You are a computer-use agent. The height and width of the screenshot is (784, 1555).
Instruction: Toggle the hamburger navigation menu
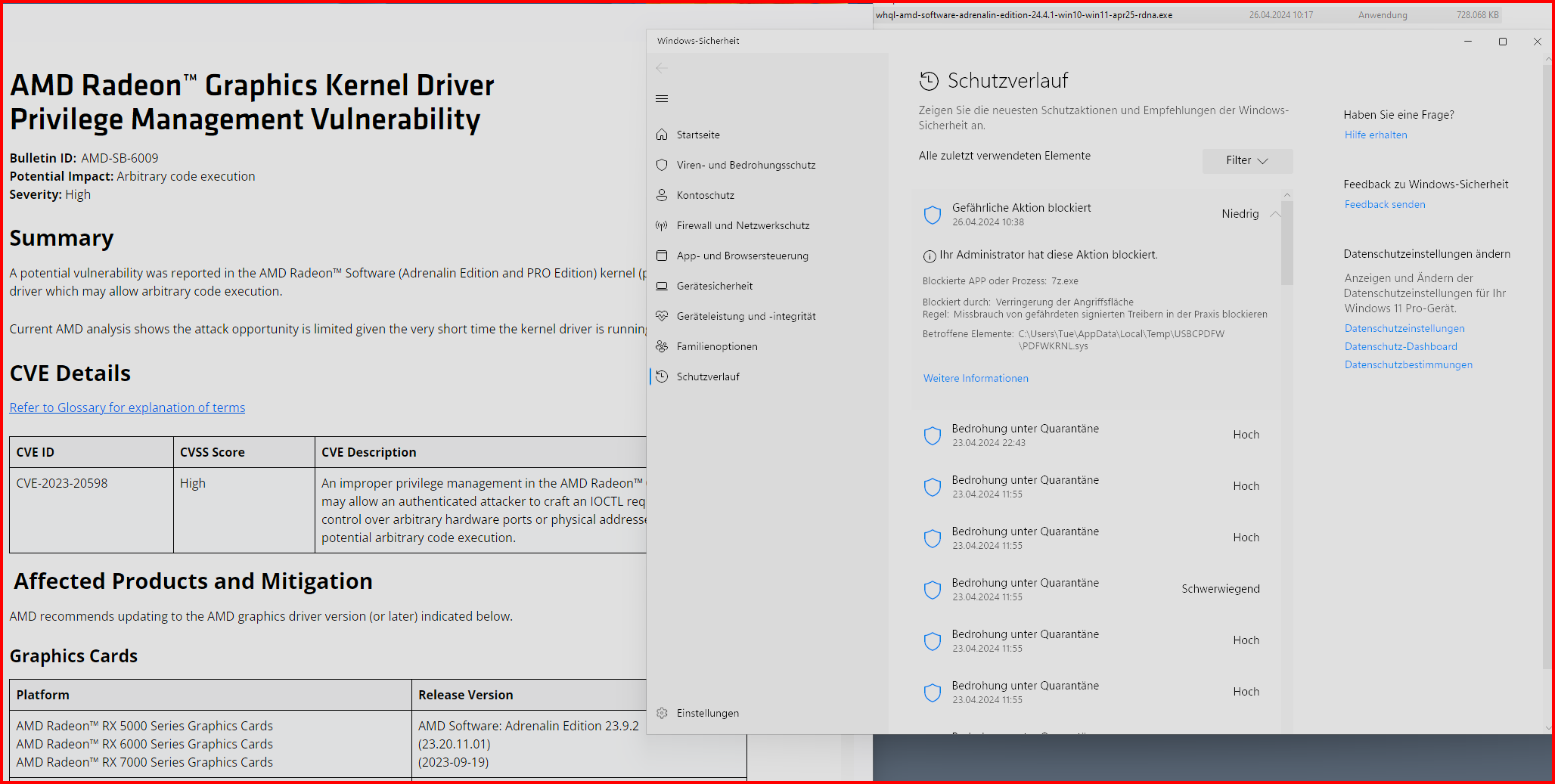pyautogui.click(x=662, y=99)
